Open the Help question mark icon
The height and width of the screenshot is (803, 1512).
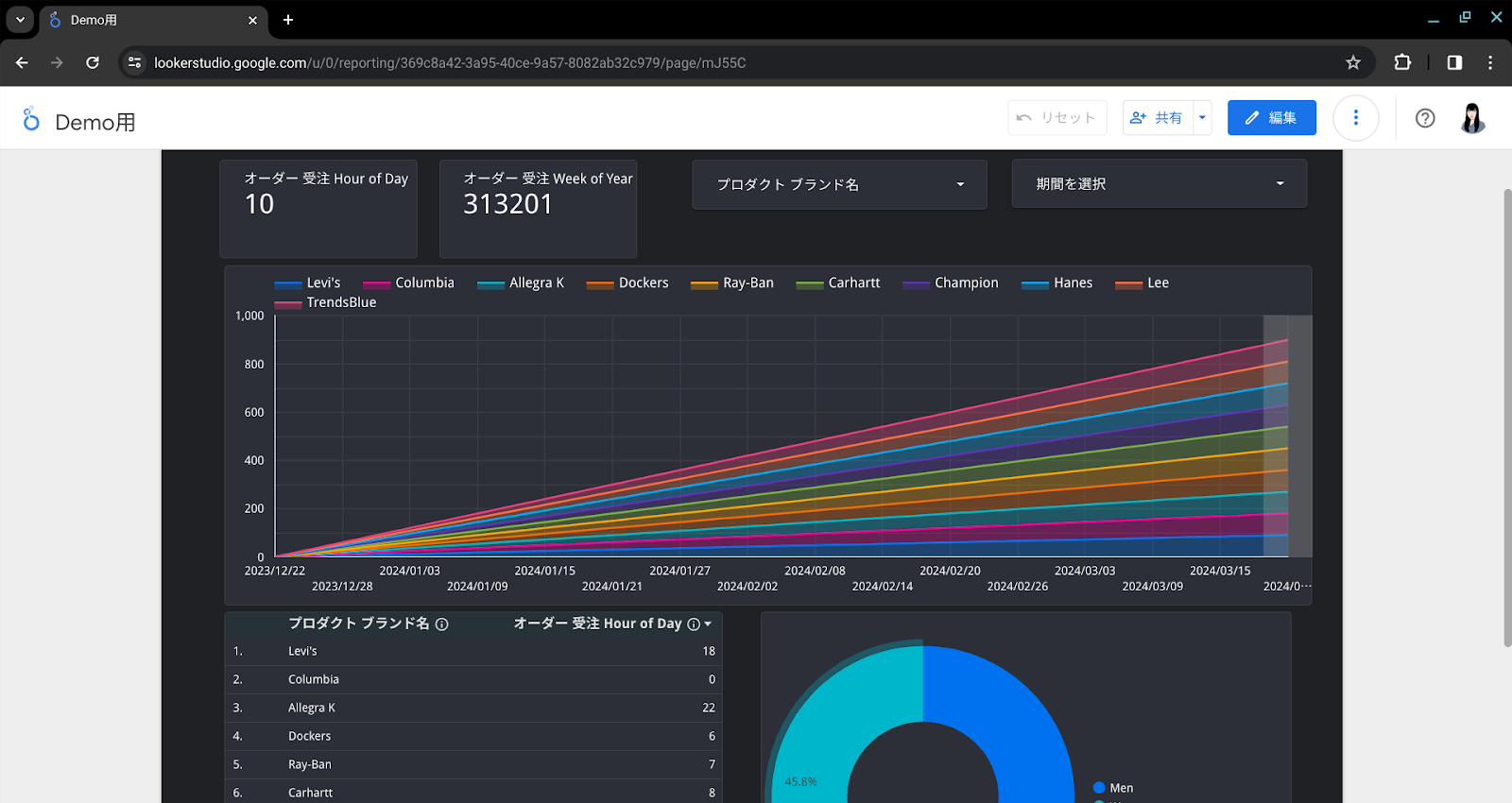1425,118
